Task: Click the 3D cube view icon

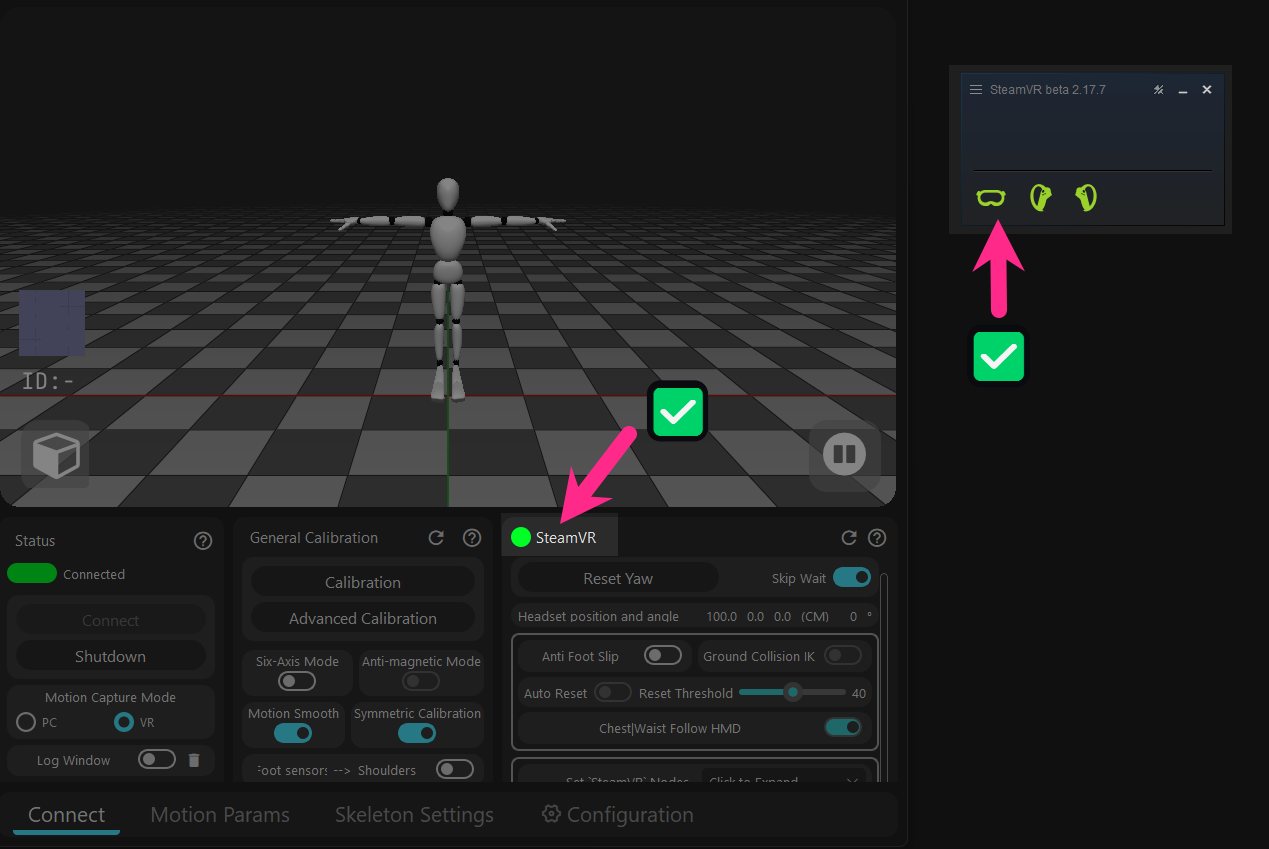Action: coord(55,455)
